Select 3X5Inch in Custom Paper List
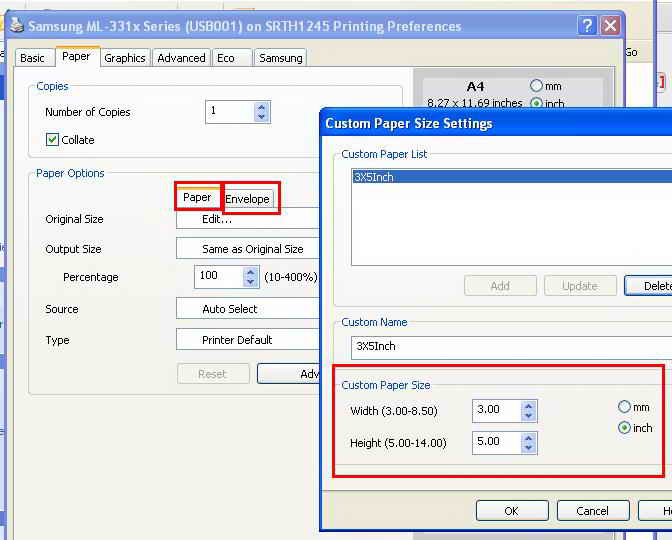 pos(512,177)
